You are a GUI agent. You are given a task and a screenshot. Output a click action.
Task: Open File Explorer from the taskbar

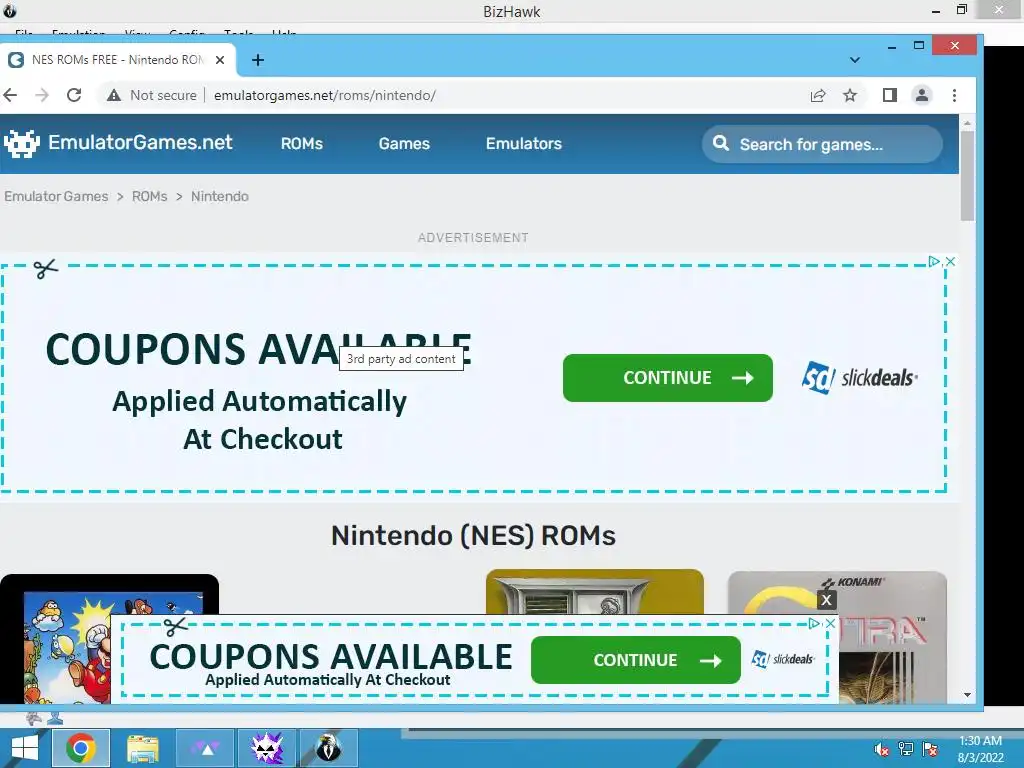click(x=142, y=748)
